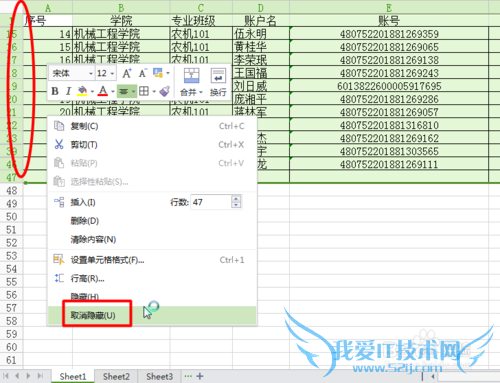Open 设置单元格格式(F)... dialog
The image size is (500, 383).
(x=152, y=260)
